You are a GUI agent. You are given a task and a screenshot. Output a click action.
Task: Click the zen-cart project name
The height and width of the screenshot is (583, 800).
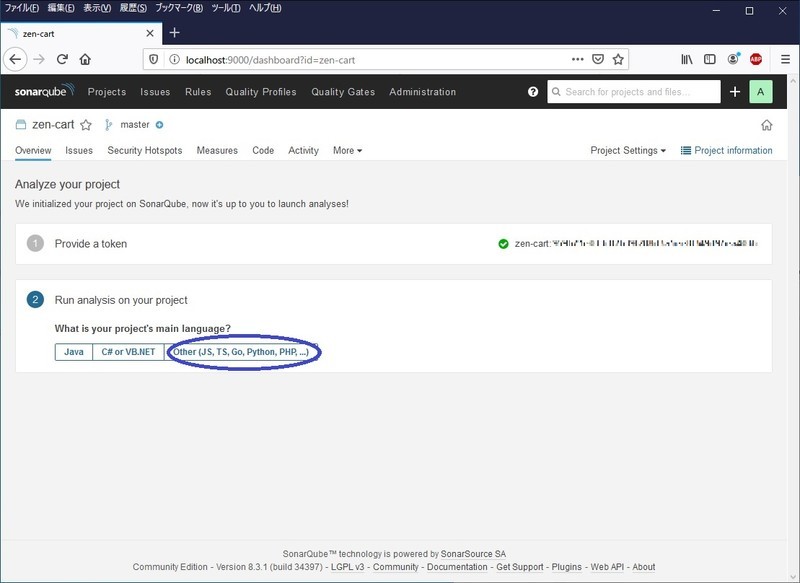tap(53, 124)
